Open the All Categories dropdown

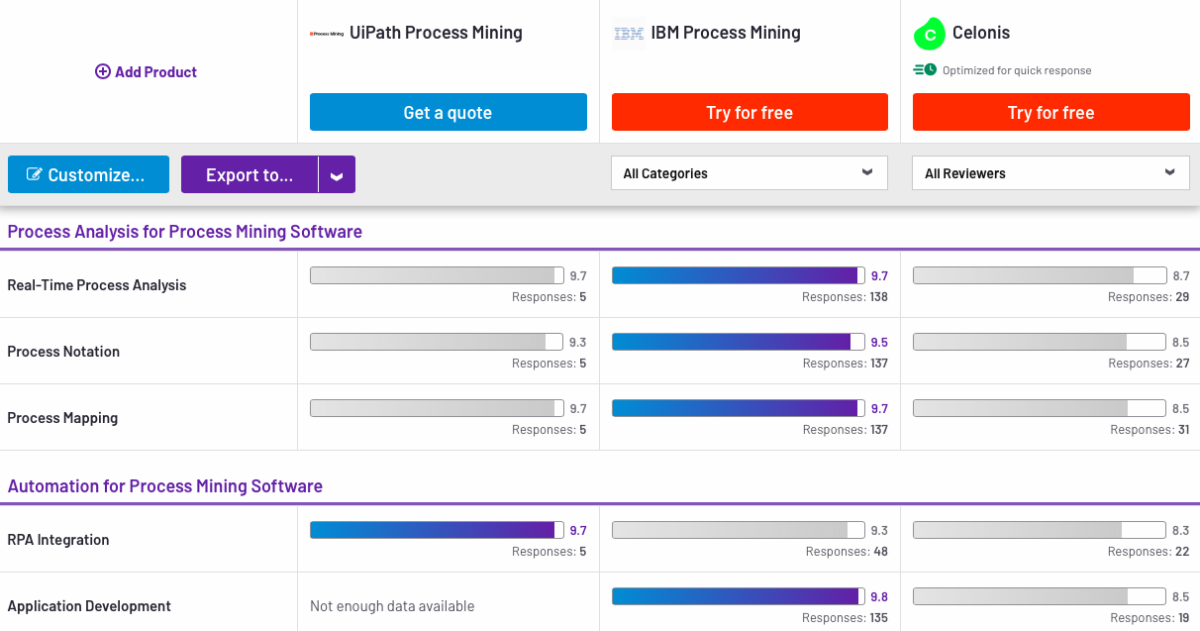(x=749, y=172)
